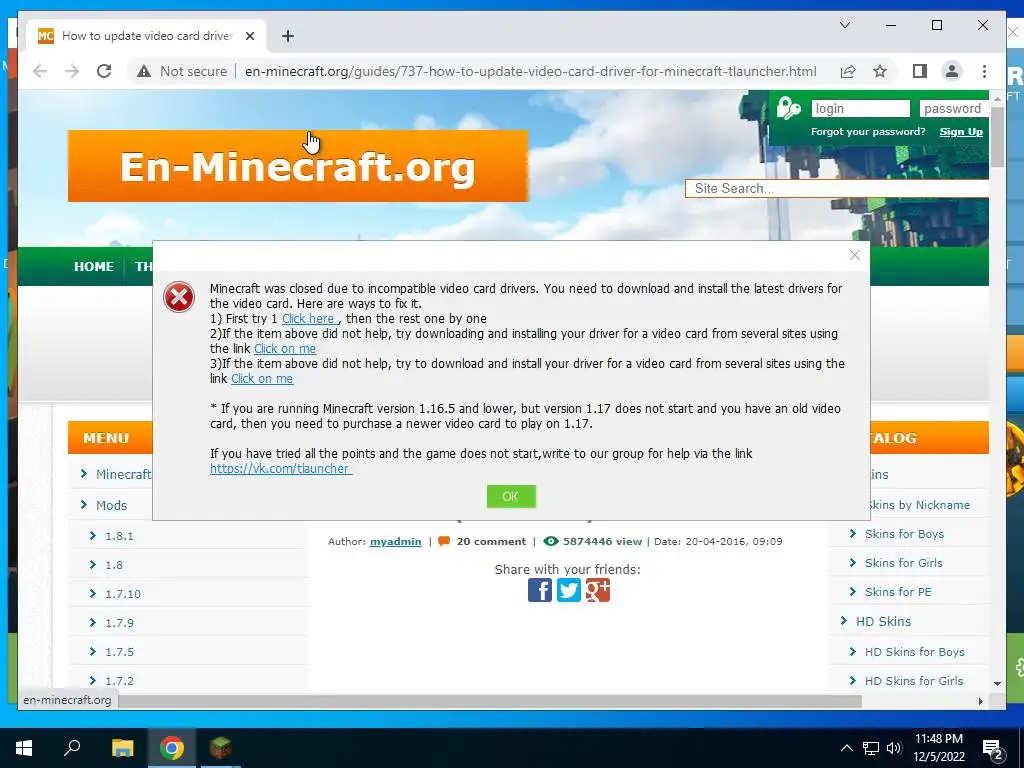Click 'Forgot your password?' link
1024x768 pixels.
(x=868, y=132)
